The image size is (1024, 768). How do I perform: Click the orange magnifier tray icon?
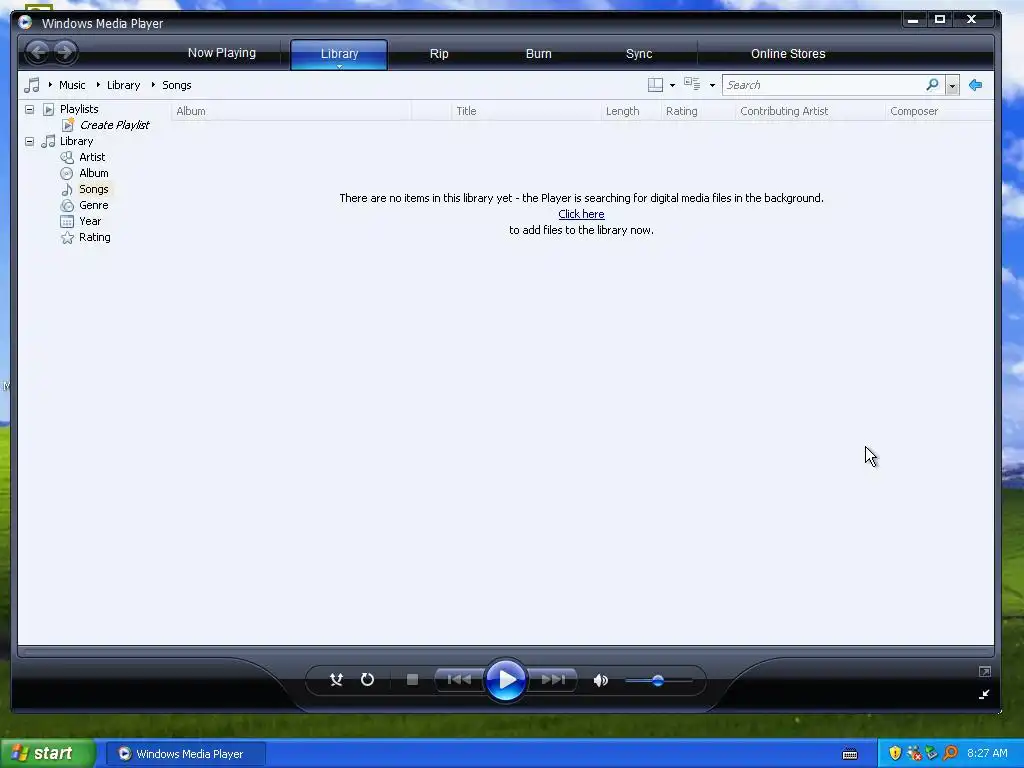click(x=950, y=753)
